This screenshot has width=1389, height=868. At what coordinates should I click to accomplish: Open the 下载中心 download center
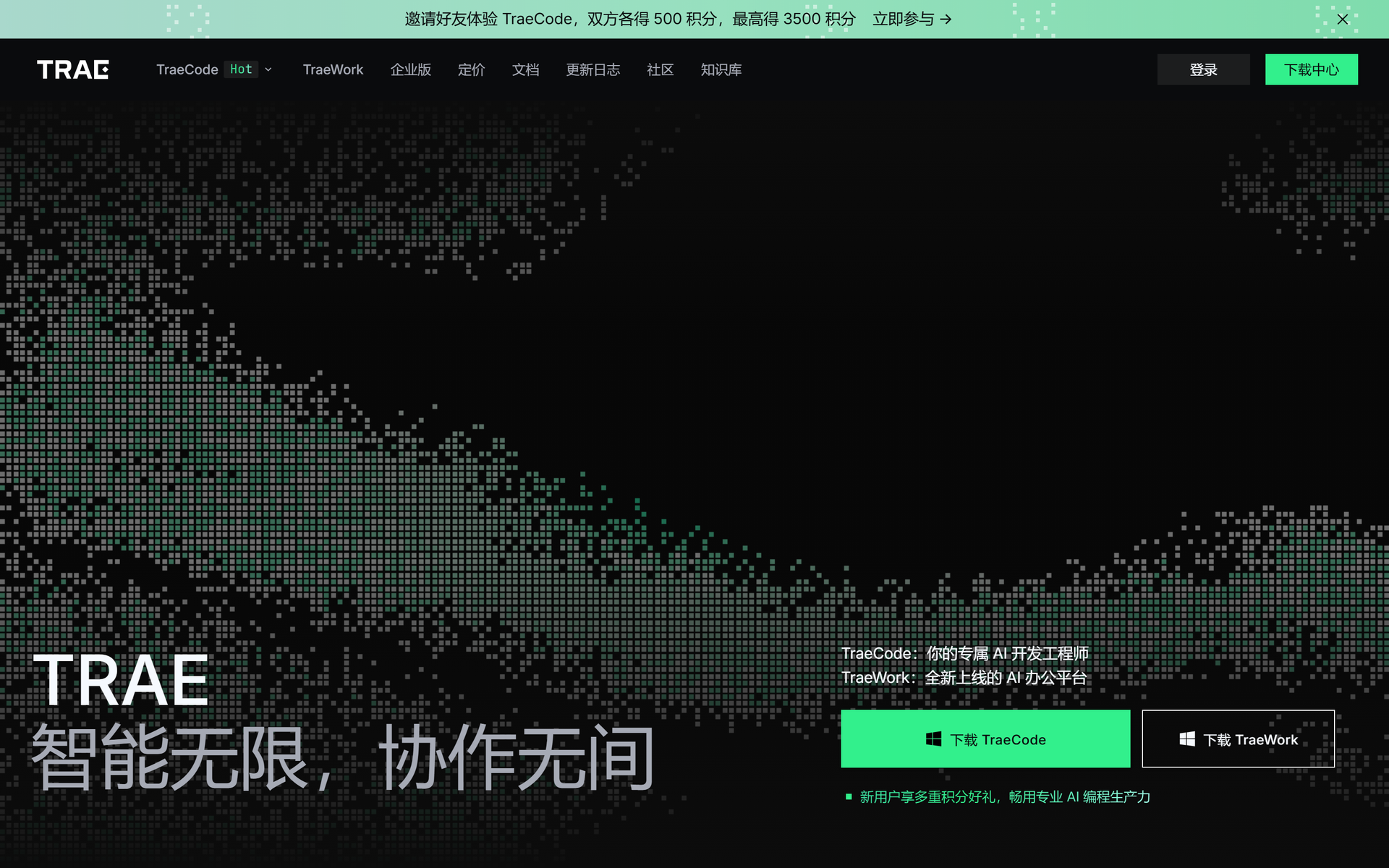click(x=1312, y=69)
